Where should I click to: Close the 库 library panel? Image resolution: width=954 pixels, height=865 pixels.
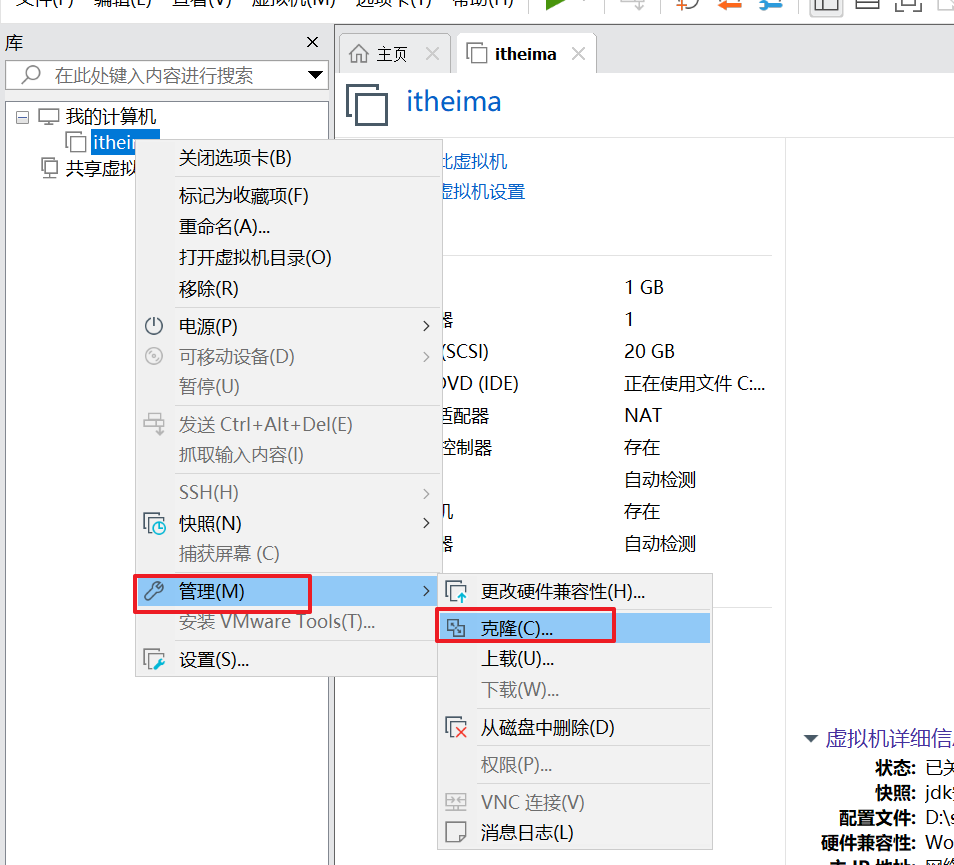[x=313, y=42]
